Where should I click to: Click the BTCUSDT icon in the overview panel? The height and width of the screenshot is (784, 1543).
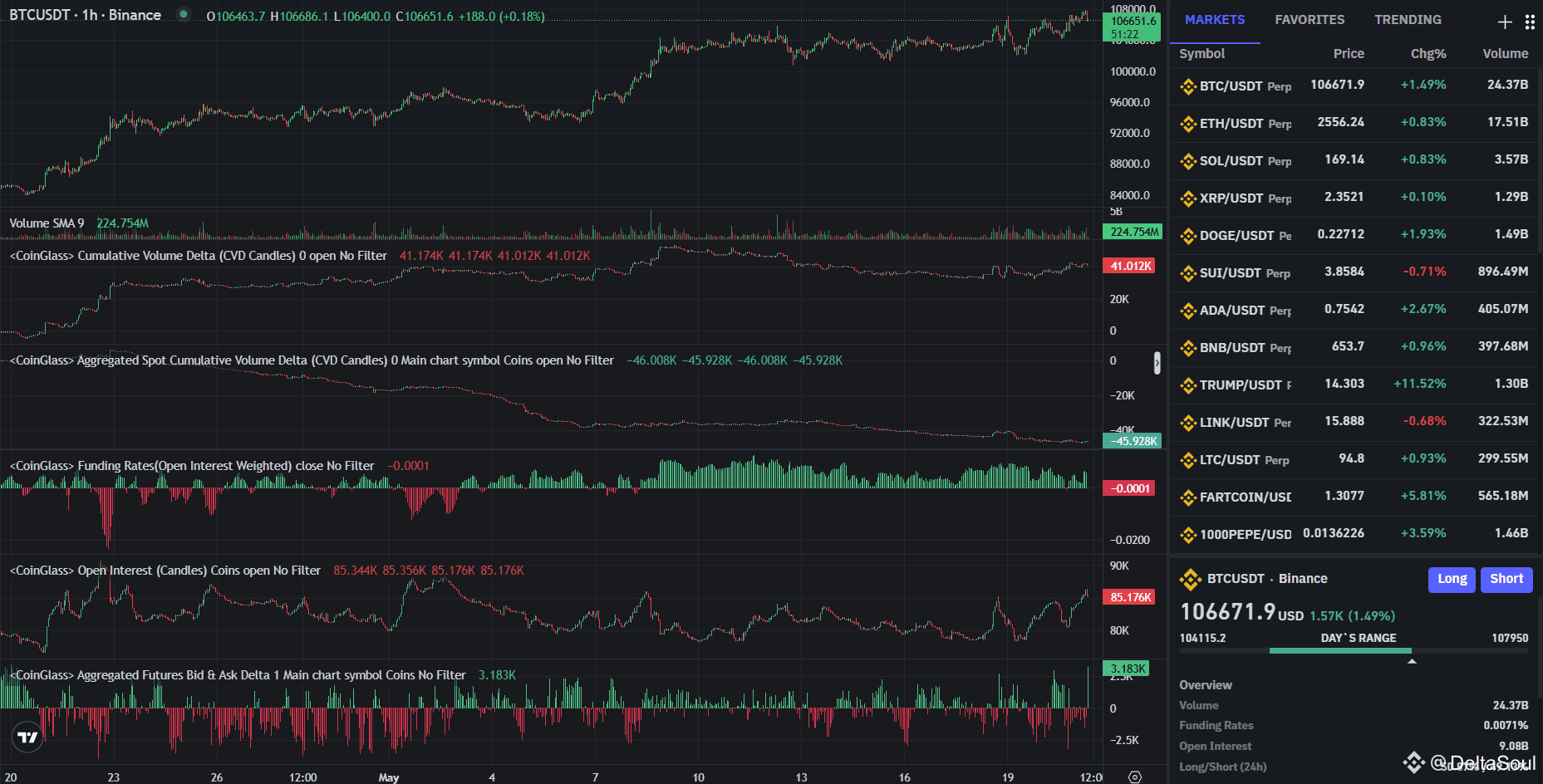coord(1192,579)
